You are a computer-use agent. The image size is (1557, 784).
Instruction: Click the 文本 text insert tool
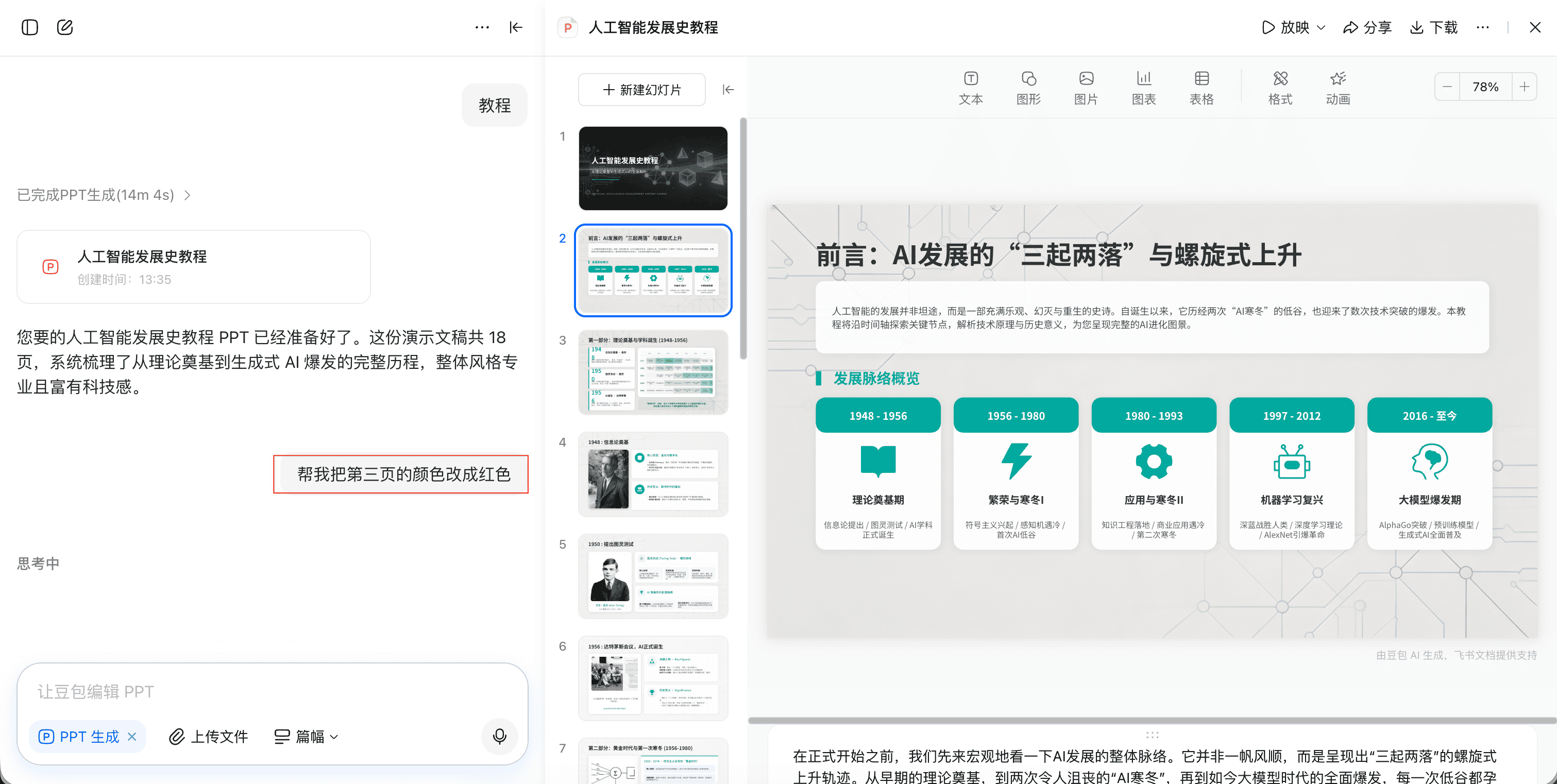point(970,88)
